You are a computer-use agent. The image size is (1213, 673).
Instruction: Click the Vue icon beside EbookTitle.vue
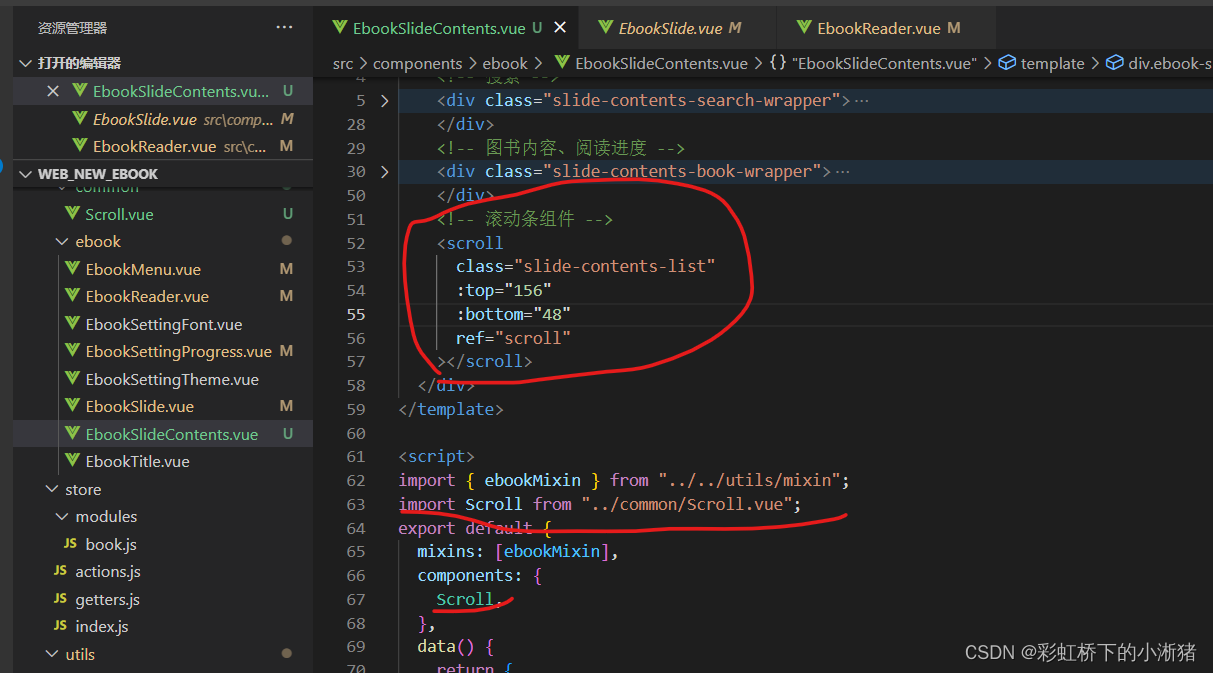pyautogui.click(x=71, y=461)
